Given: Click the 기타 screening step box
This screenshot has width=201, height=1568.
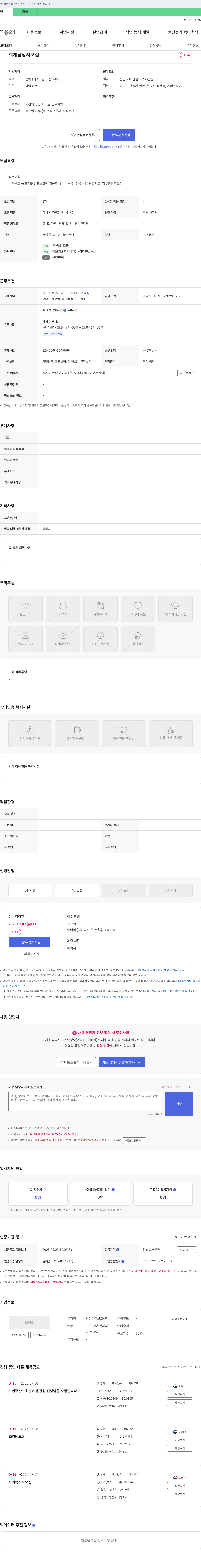Looking at the screenshot, I should click(x=171, y=890).
